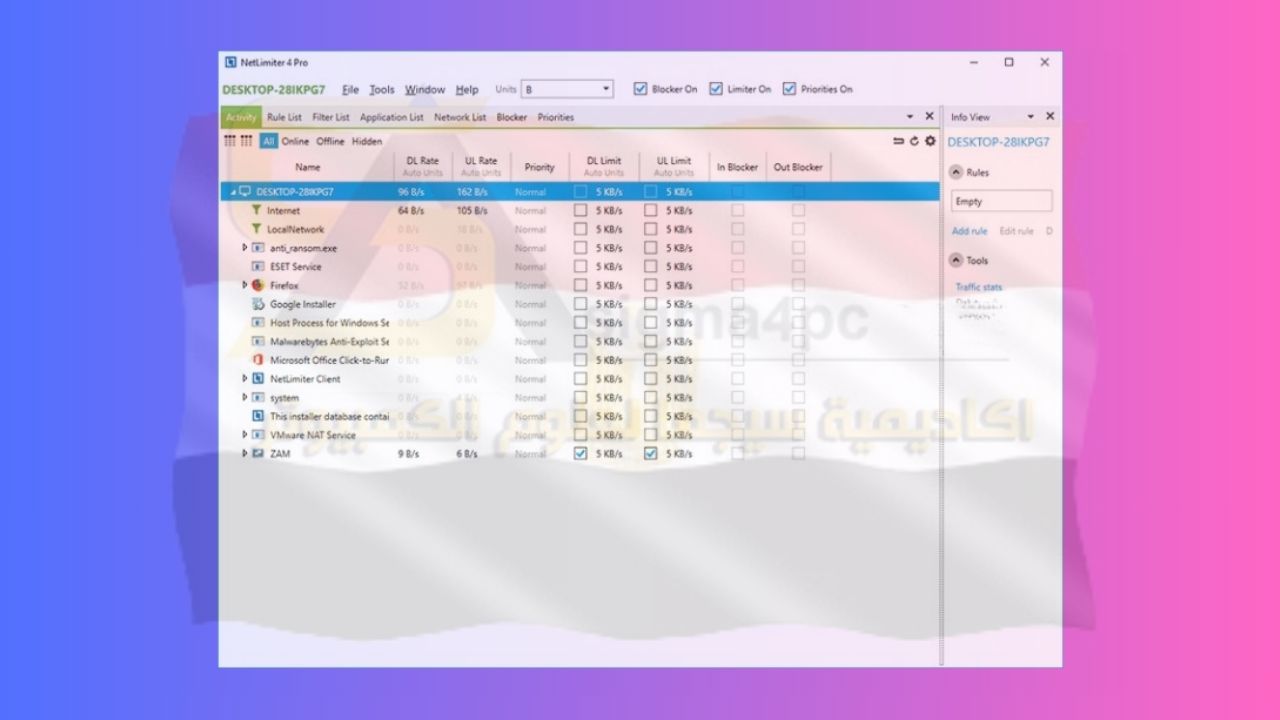
Task: Click the Host Process for Windows icon
Action: [258, 323]
